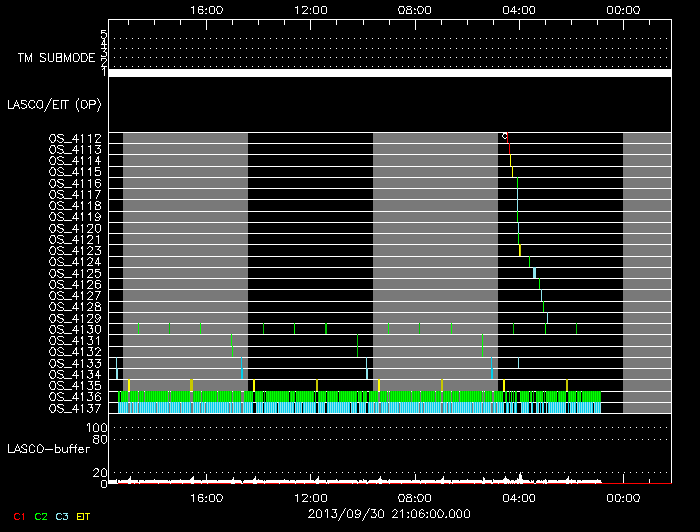
Task: Click the 08:00 tick on the bottom axis
Action: [415, 497]
